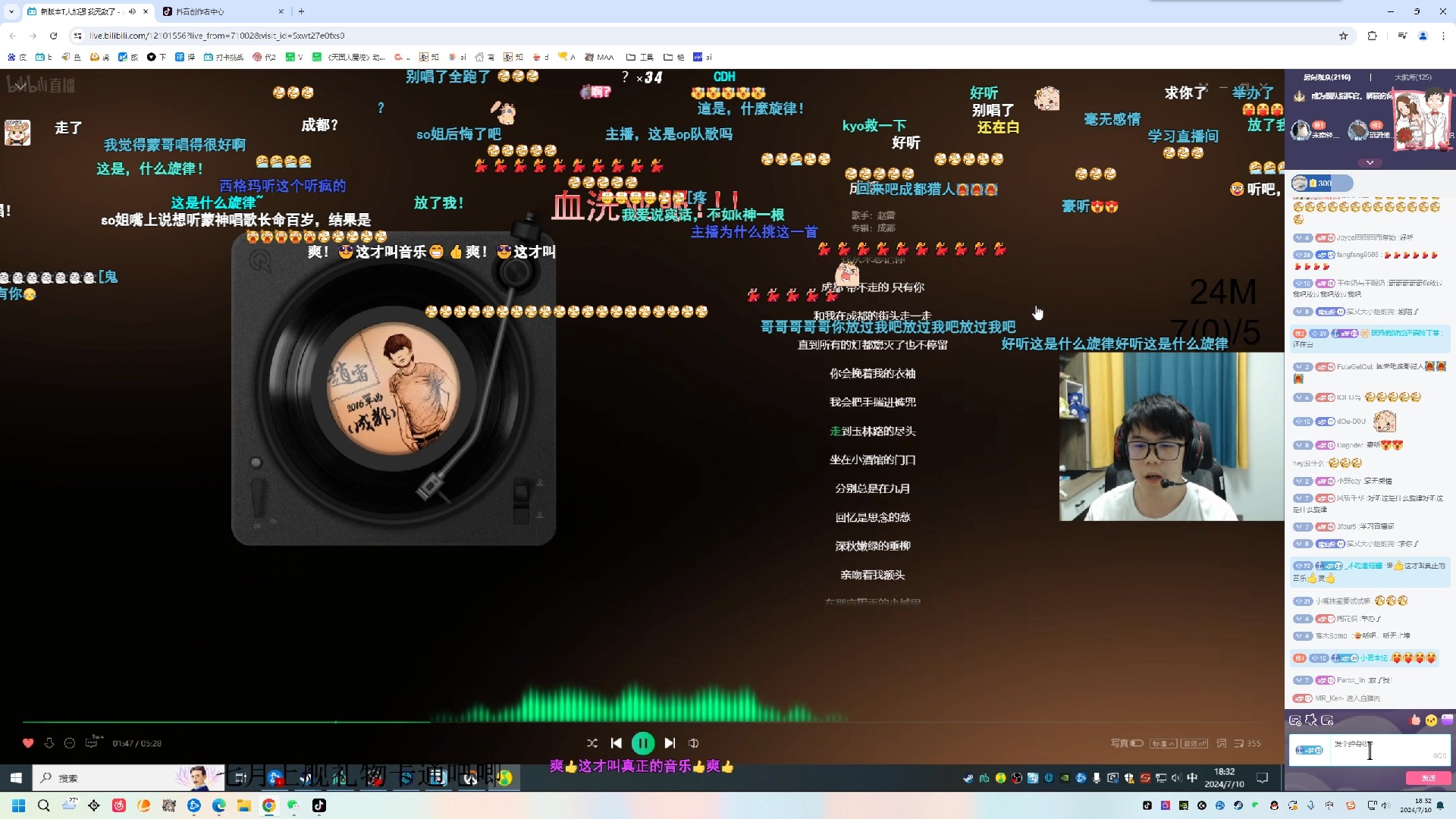1456x819 pixels.
Task: Open File Explorer from the taskbar
Action: (x=243, y=805)
